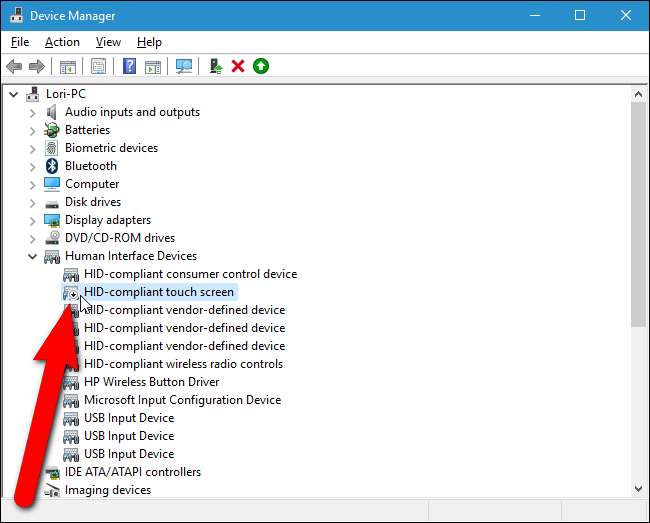This screenshot has width=650, height=523.
Task: Click the Update Driver Software toolbar icon
Action: pos(215,67)
